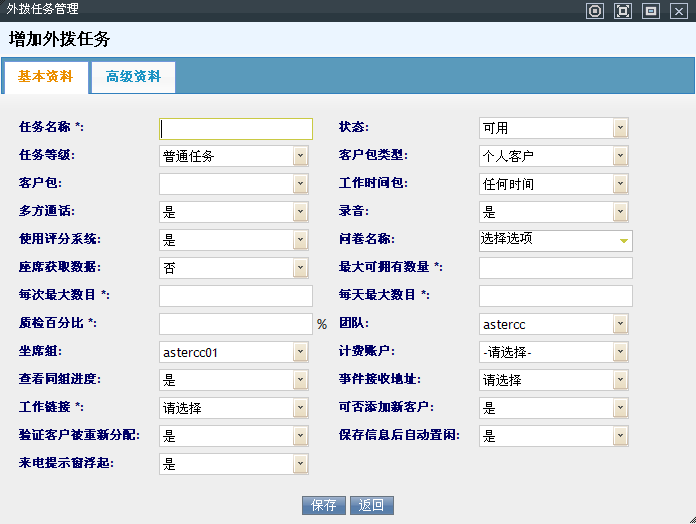Expand the 任务等级 dropdown
Viewport: 696px width, 524px height.
(234, 156)
